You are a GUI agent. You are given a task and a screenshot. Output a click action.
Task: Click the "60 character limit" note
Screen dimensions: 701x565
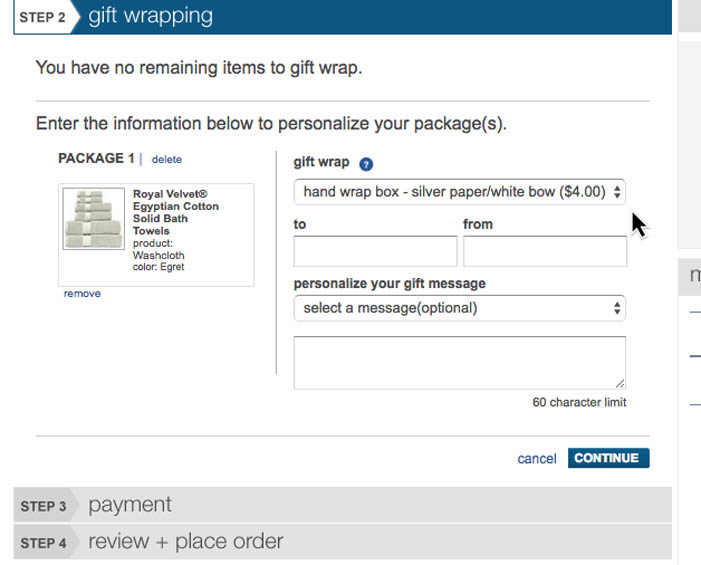coord(579,403)
